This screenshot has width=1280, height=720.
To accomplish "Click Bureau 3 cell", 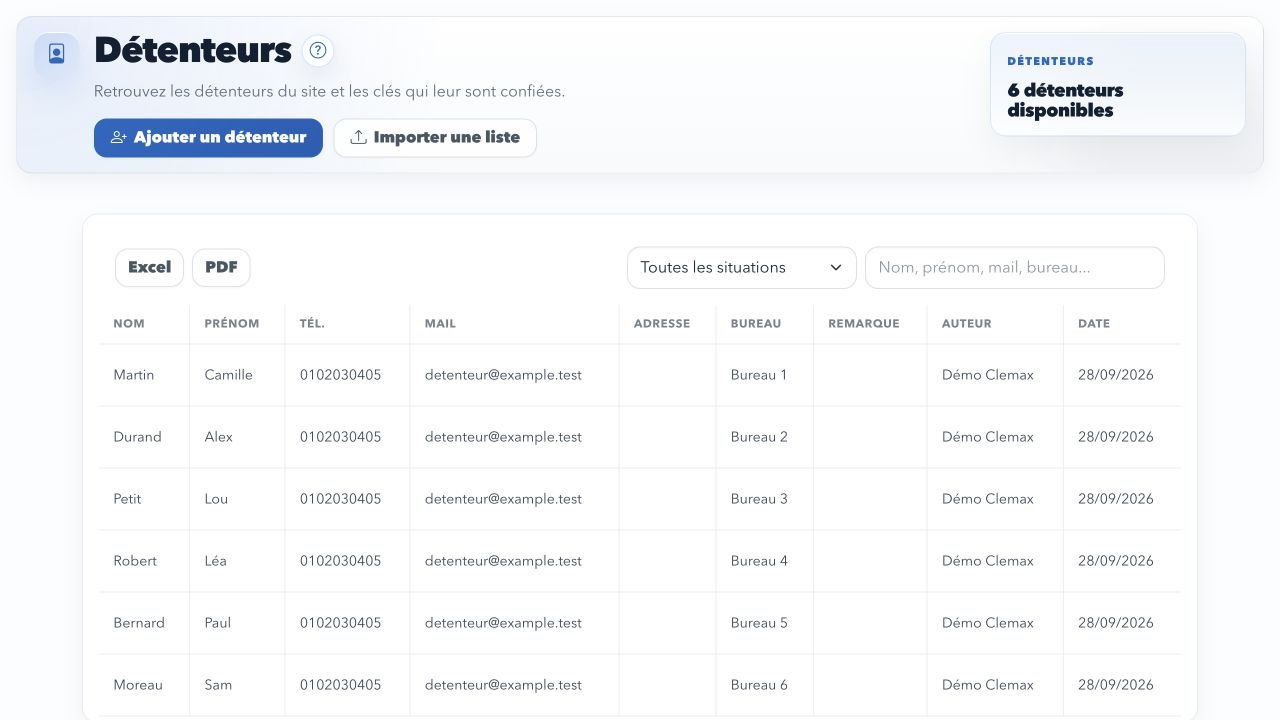I will click(x=765, y=499).
